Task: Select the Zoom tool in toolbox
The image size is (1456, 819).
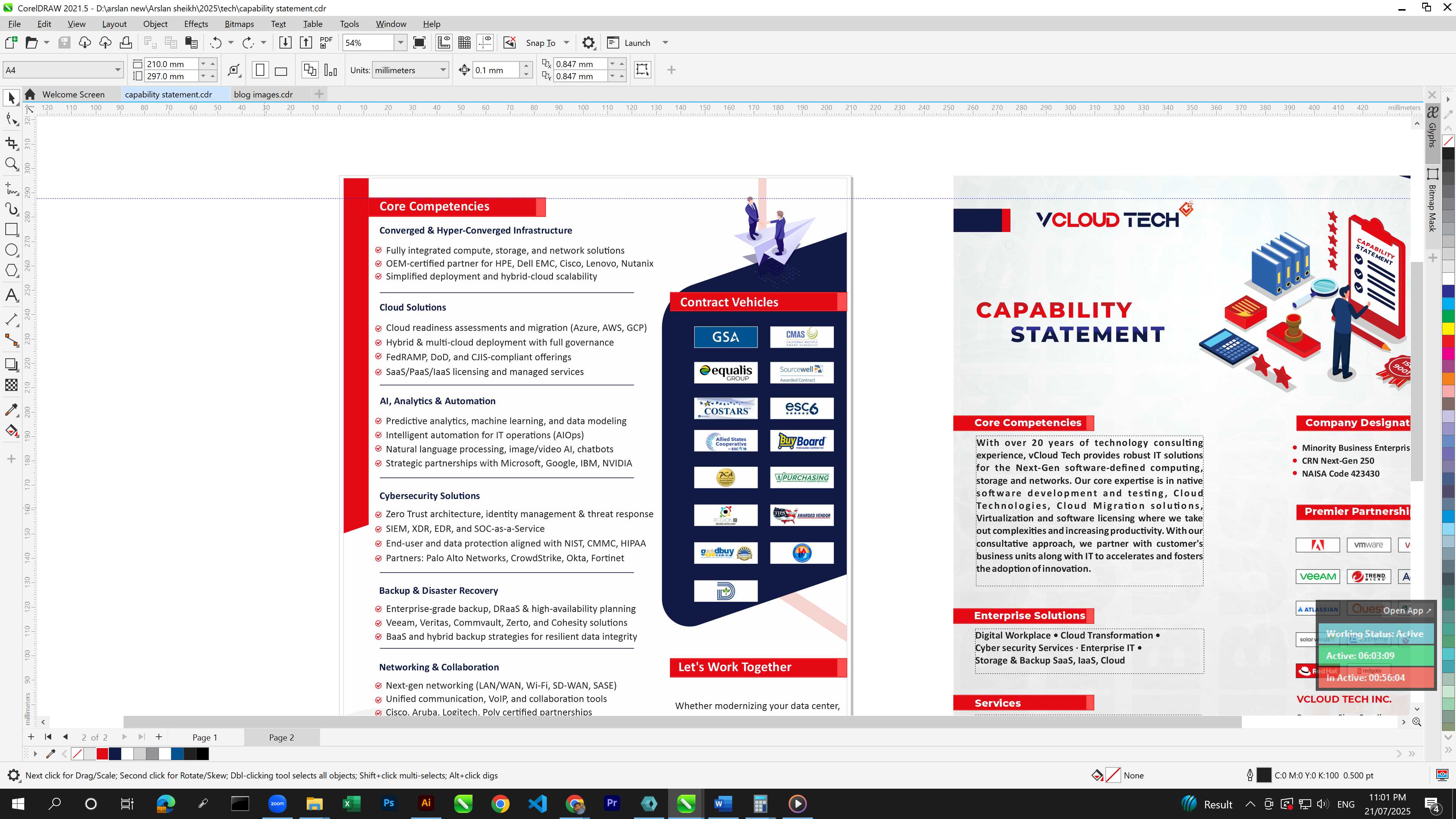Action: (11, 165)
